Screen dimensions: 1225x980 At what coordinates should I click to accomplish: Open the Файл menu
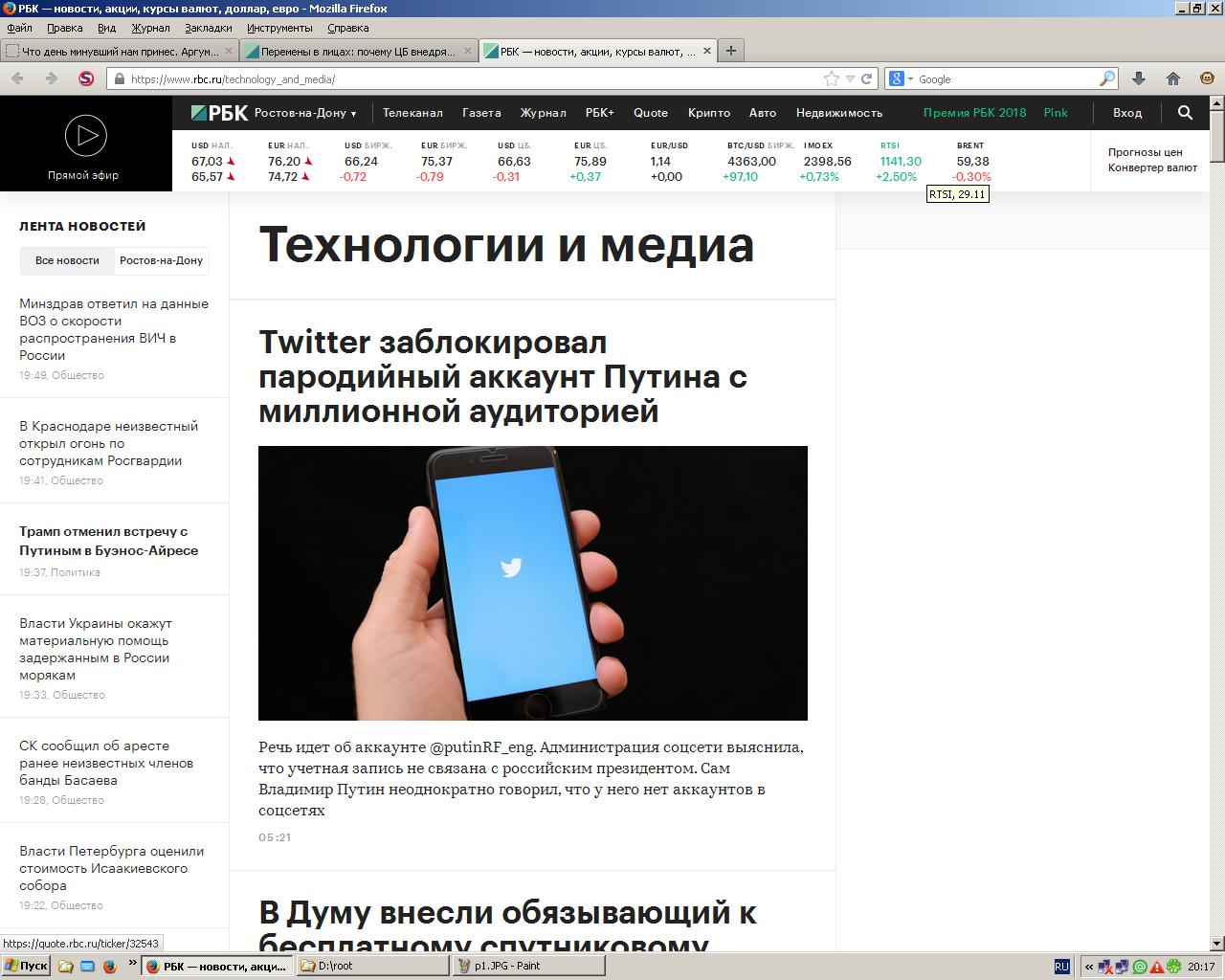pos(19,28)
